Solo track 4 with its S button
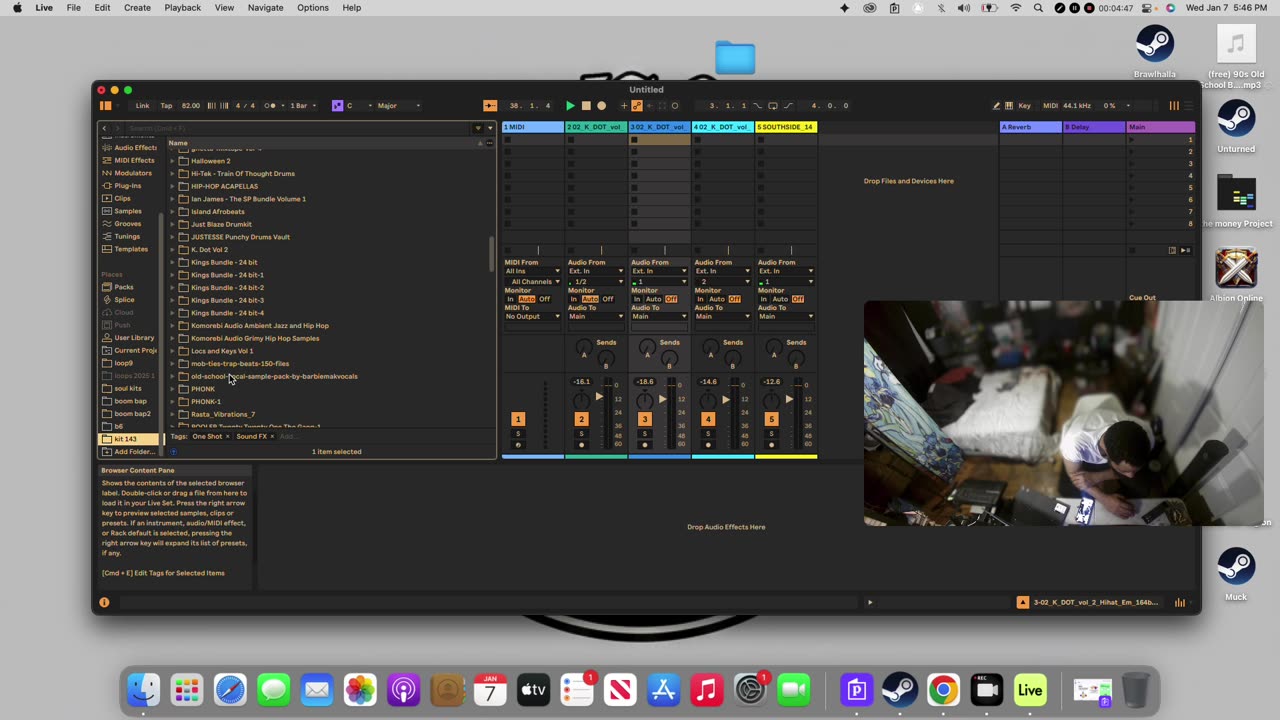 [708, 434]
